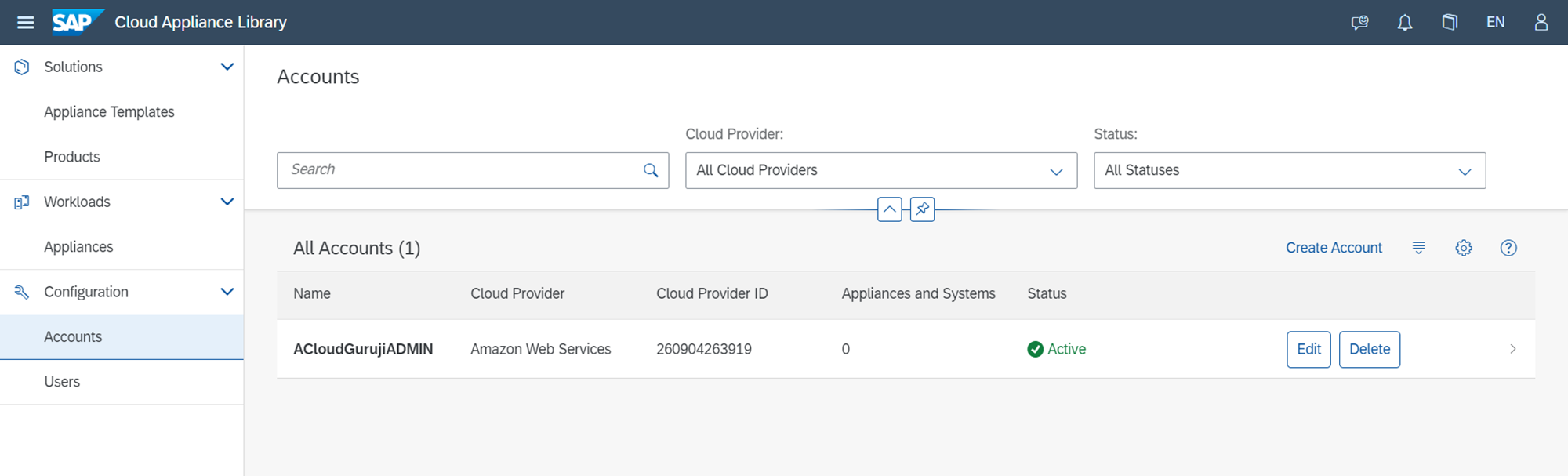Open table settings gear icon
Screen dimensions: 1568x476
(1463, 248)
